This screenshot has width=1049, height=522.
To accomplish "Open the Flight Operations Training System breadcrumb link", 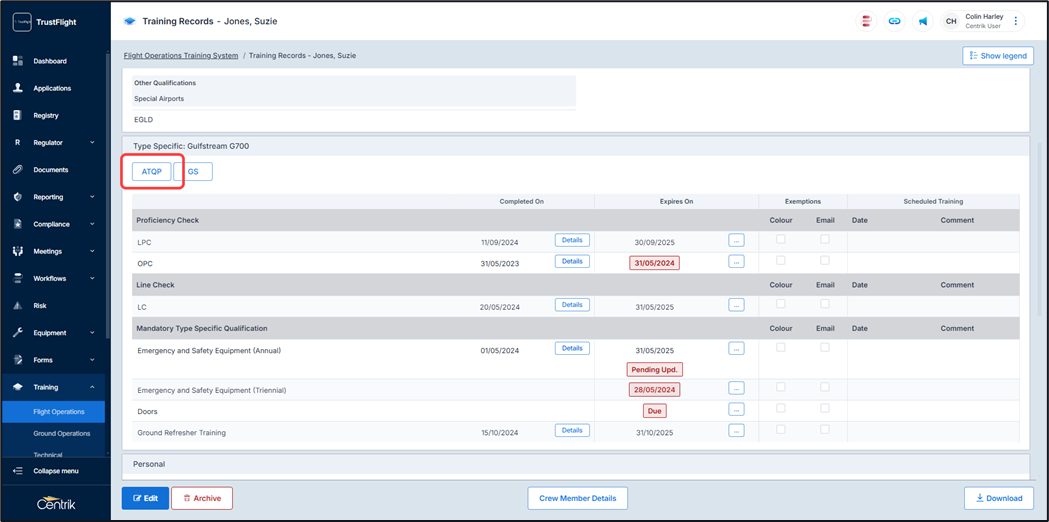I will (181, 56).
